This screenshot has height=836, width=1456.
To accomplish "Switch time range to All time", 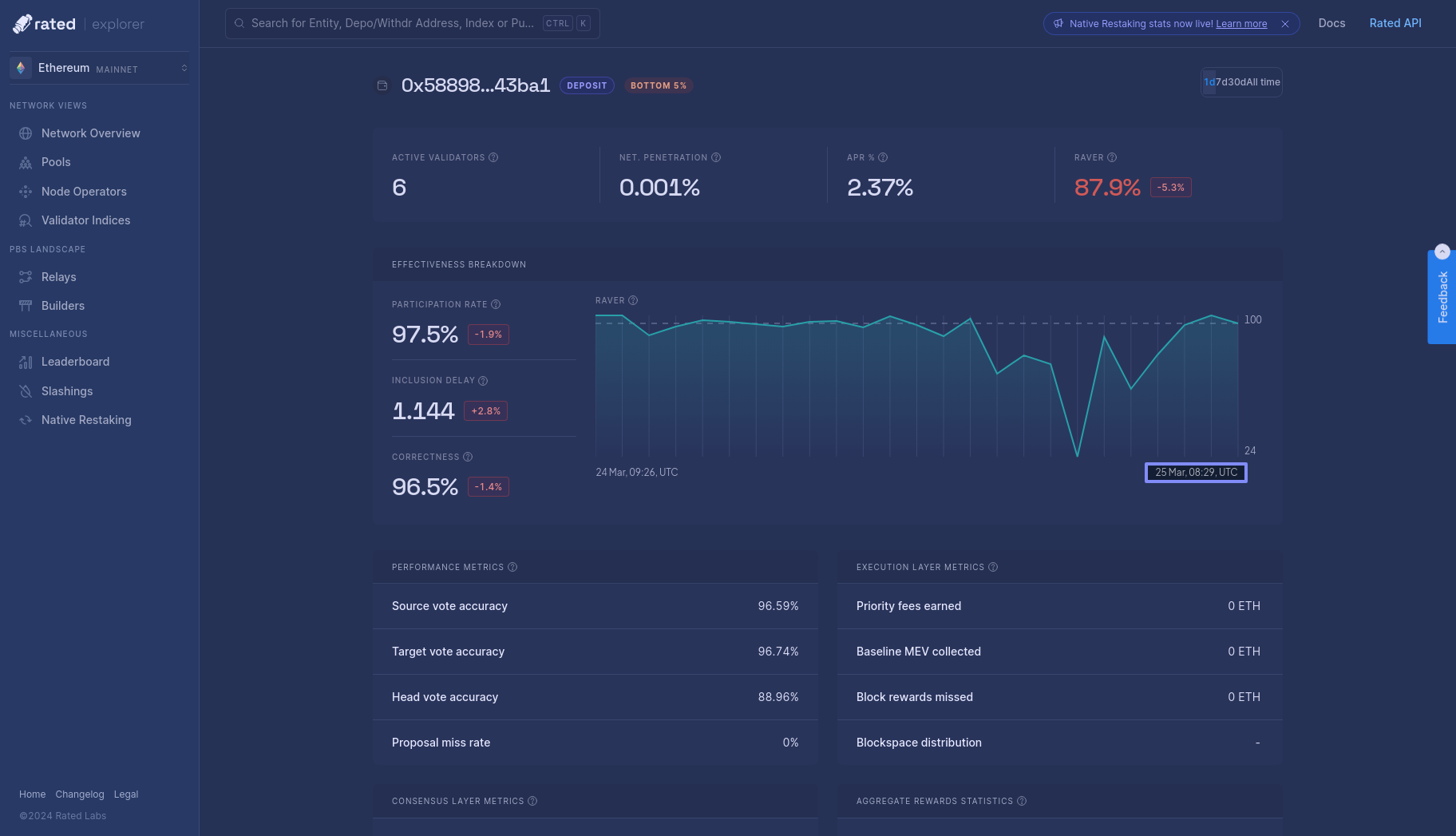I will click(1264, 82).
